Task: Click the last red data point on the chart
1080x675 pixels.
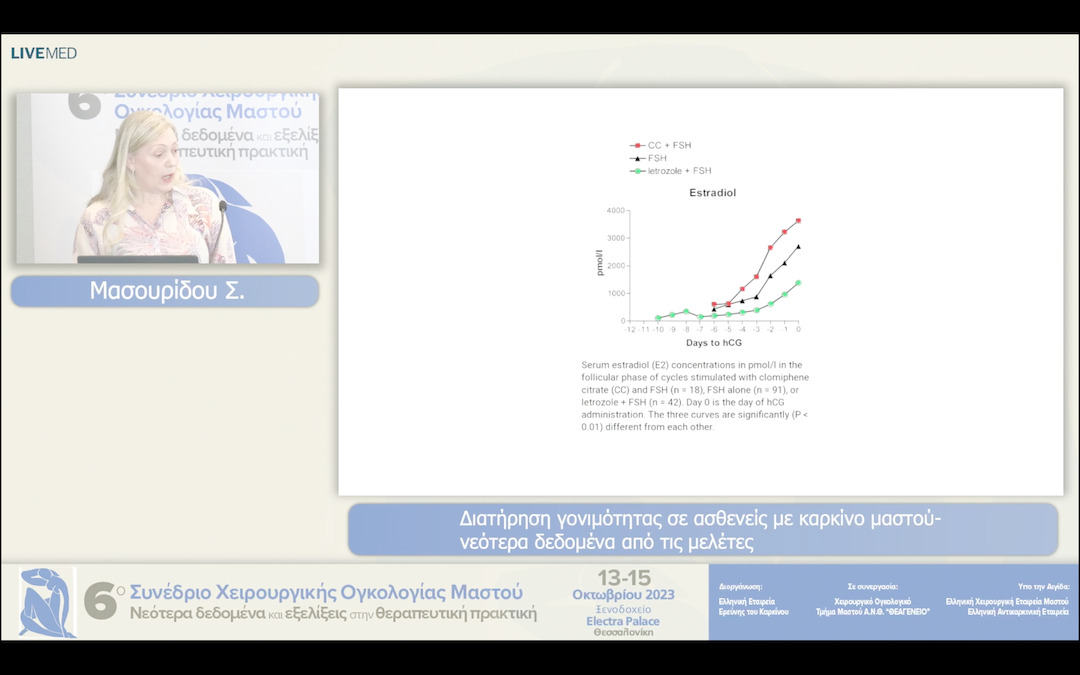Action: pos(798,221)
